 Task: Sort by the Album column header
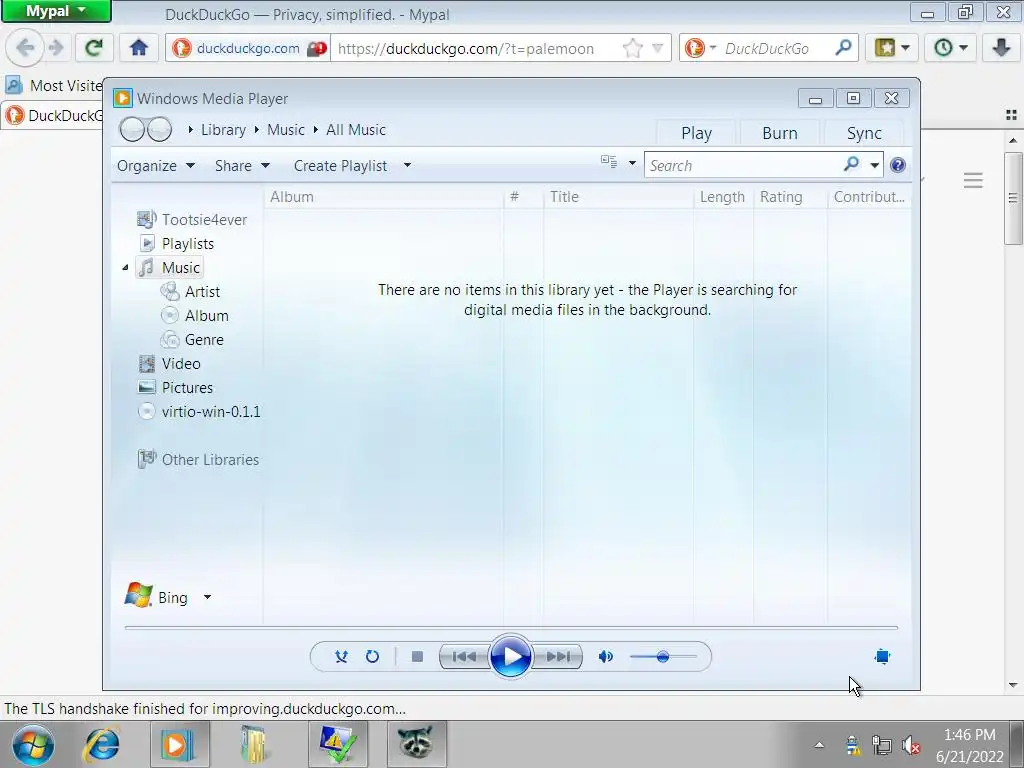[383, 197]
